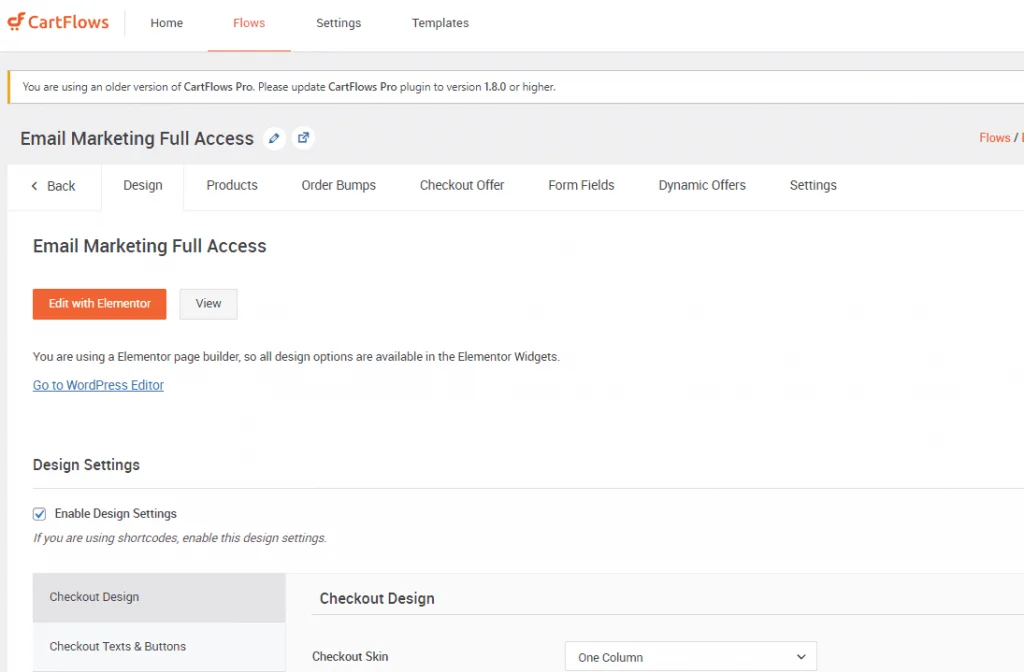This screenshot has width=1024, height=672.
Task: Select the Dynamic Offers tab
Action: pos(702,185)
